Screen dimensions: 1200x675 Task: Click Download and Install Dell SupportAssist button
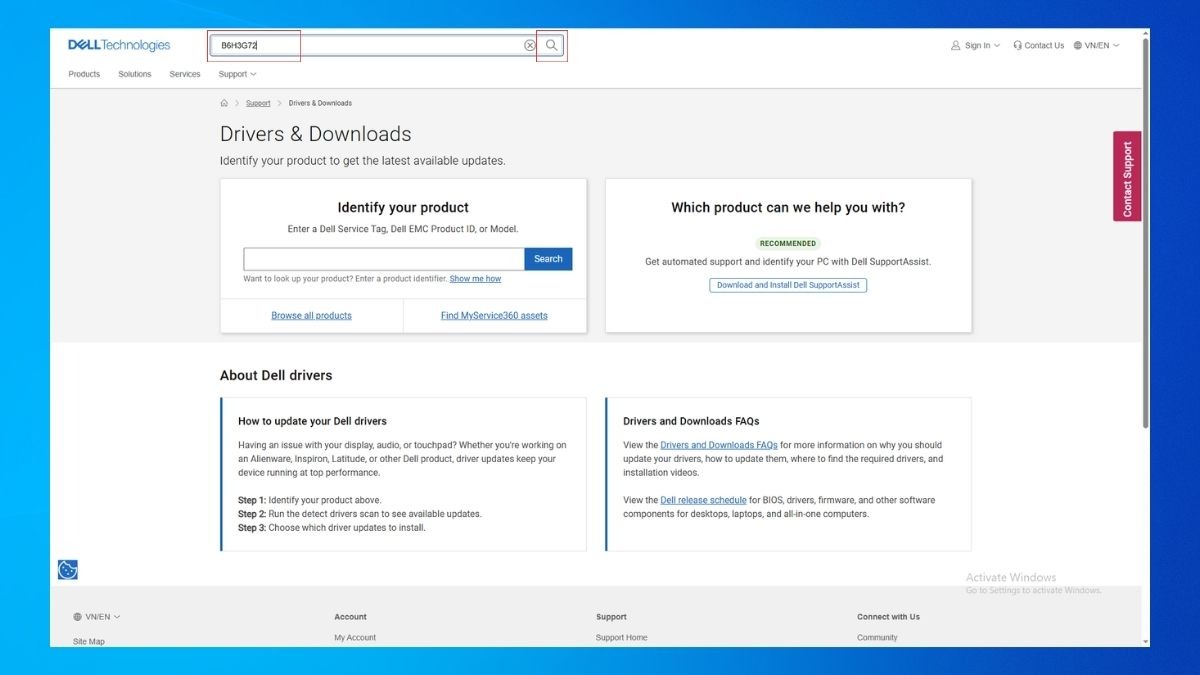click(x=788, y=285)
